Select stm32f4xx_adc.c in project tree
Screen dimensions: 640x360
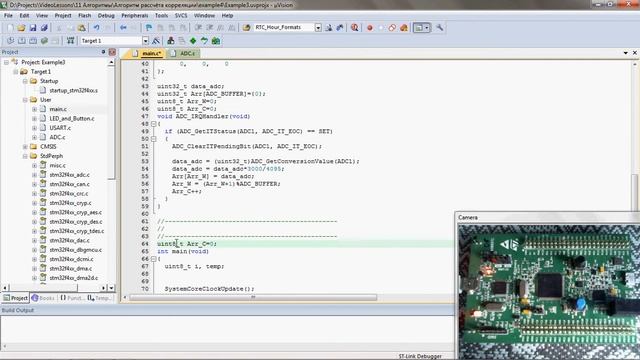click(x=69, y=175)
